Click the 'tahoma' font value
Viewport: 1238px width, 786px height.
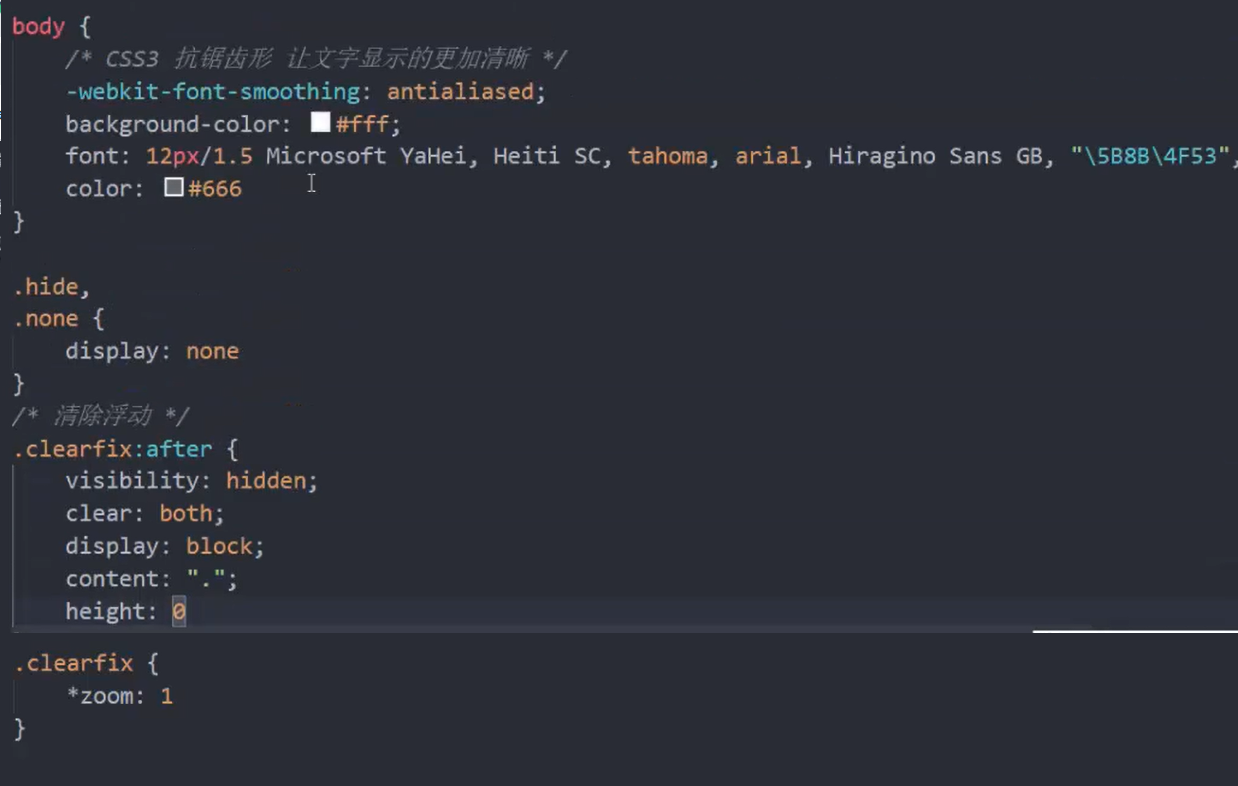tap(668, 156)
